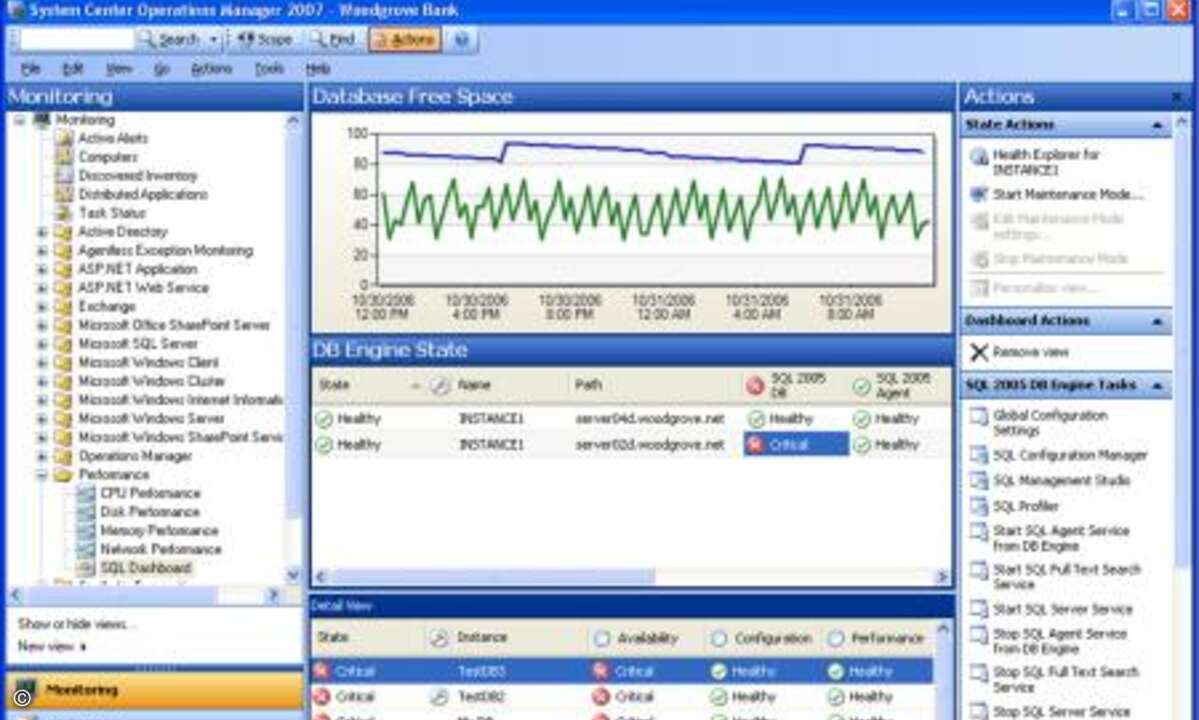Click Stop SQL Full Text Search icon
The image size is (1199, 720).
[x=979, y=673]
